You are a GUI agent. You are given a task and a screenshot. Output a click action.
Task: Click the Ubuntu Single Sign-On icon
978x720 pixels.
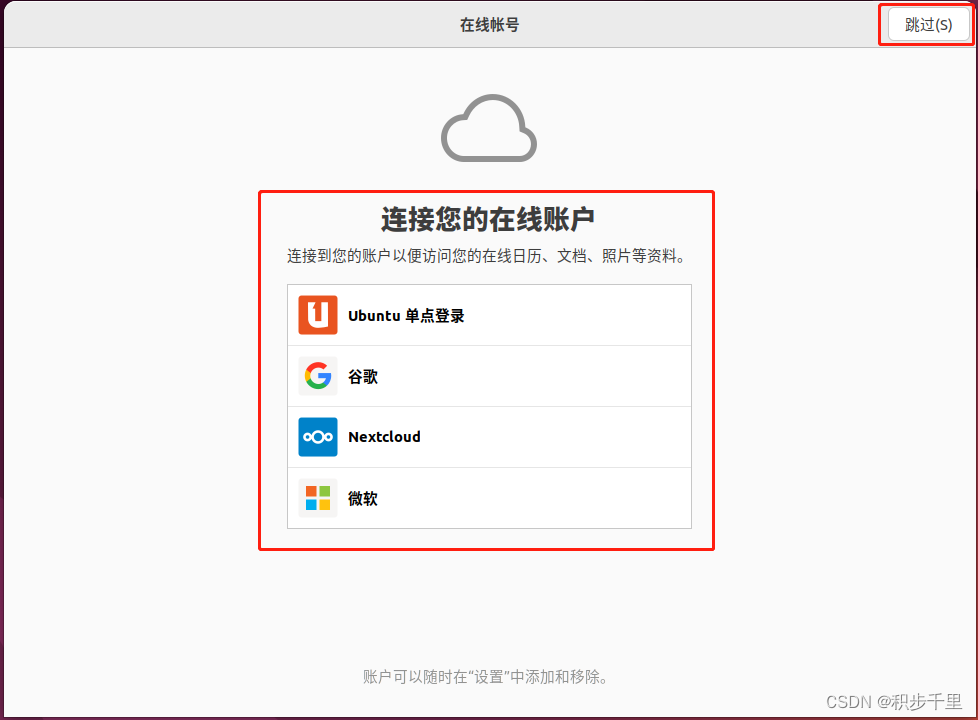click(317, 315)
